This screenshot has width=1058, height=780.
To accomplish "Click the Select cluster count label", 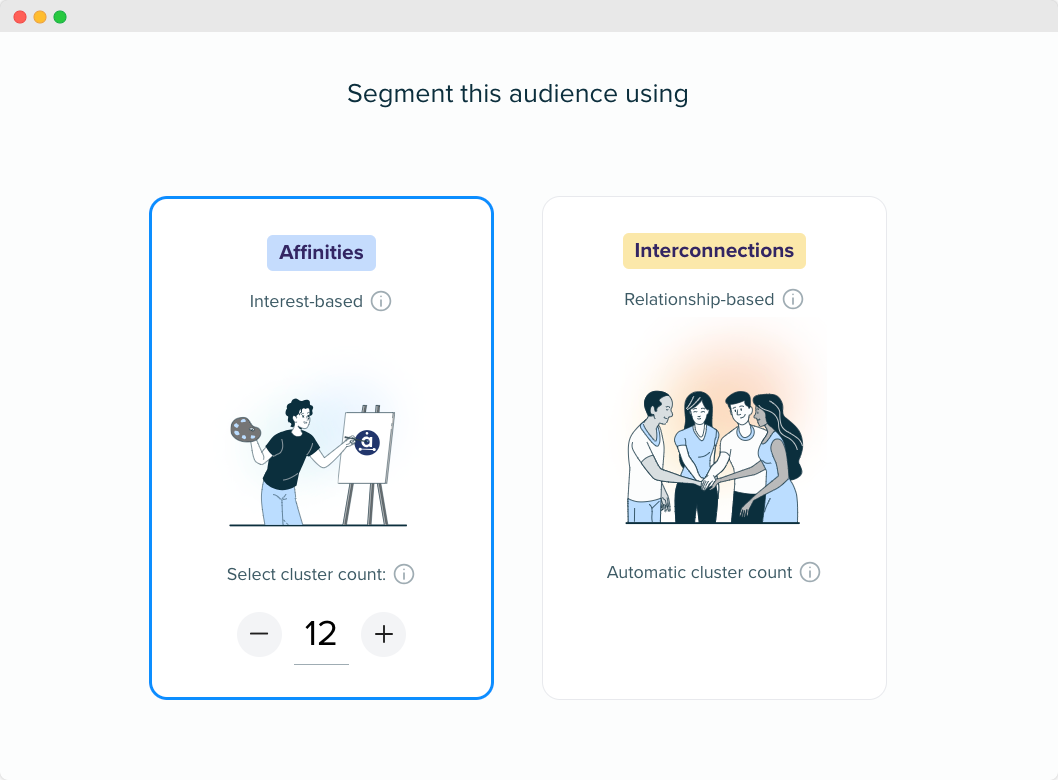I will point(306,574).
